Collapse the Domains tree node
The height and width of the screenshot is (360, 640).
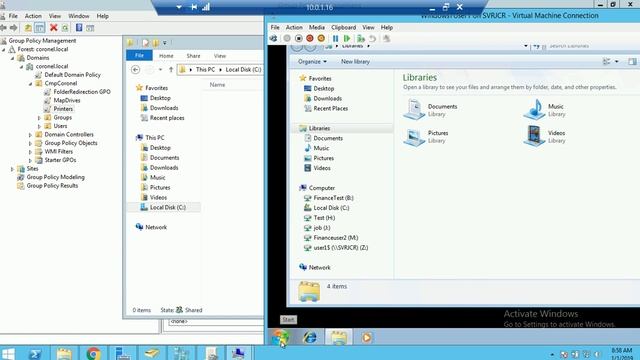[x=13, y=58]
